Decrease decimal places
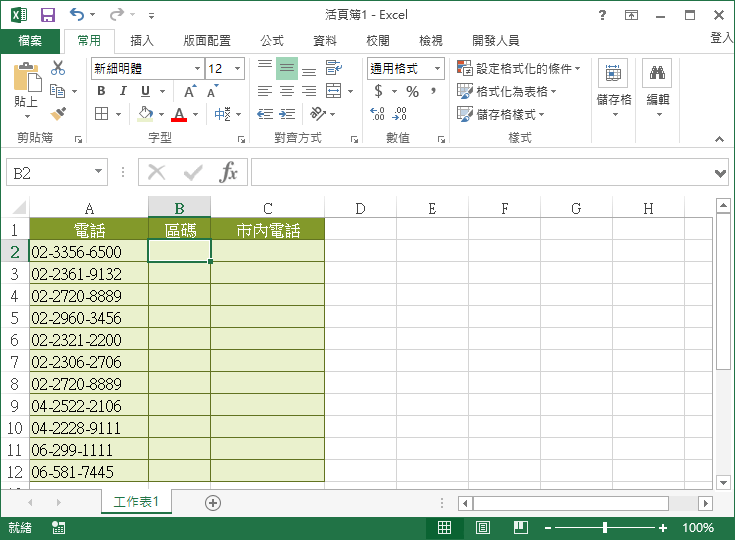 coord(400,114)
